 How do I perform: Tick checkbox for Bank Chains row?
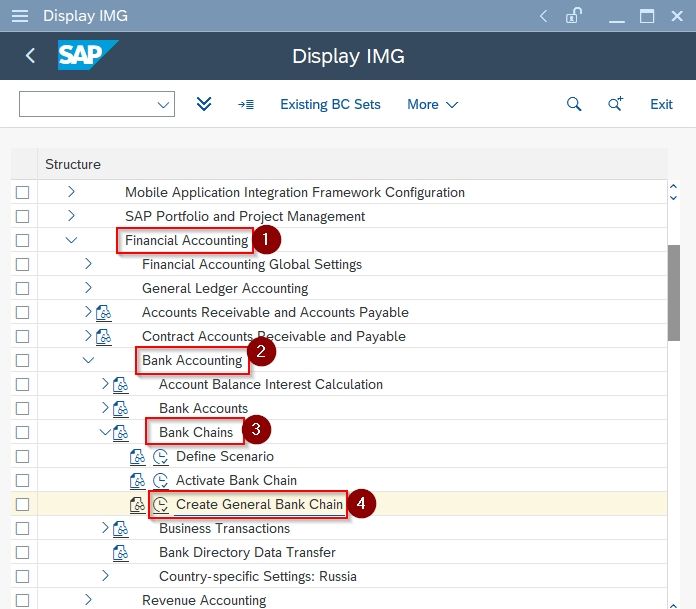22,432
